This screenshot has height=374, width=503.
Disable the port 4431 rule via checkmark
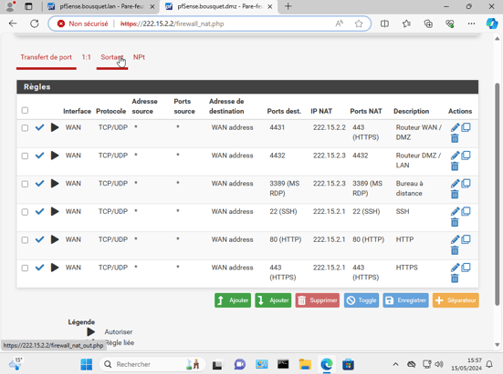pos(40,127)
